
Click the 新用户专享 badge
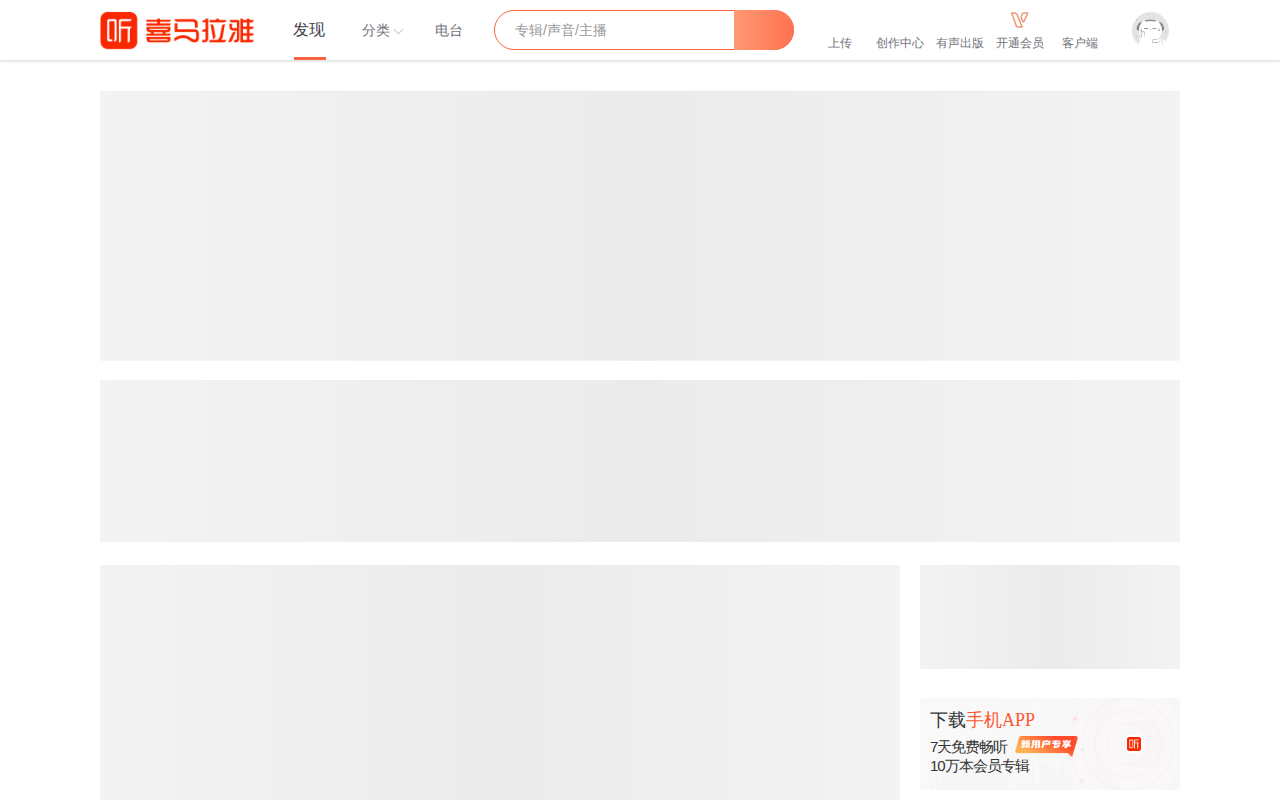click(1046, 745)
